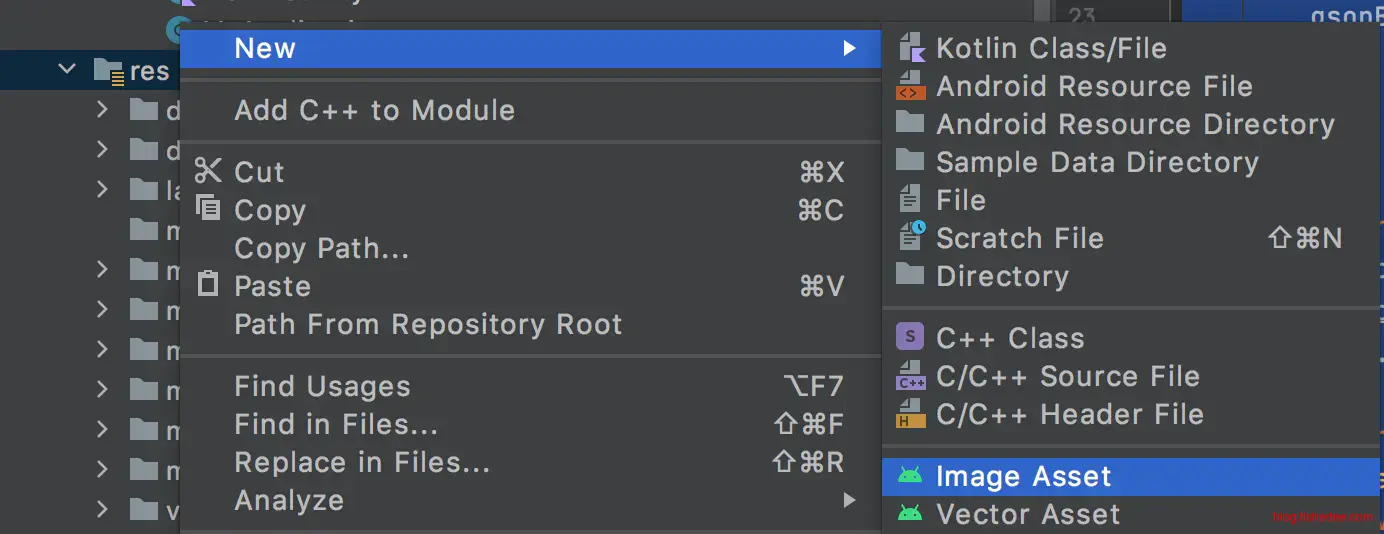Image resolution: width=1384 pixels, height=534 pixels.
Task: Click Path From Repository Root
Action: click(428, 324)
